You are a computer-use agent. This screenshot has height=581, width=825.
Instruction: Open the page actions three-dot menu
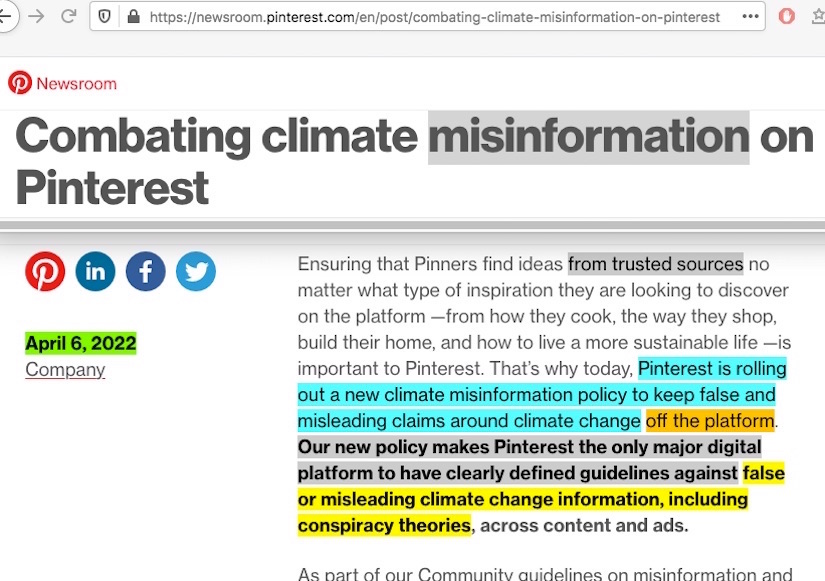751,16
